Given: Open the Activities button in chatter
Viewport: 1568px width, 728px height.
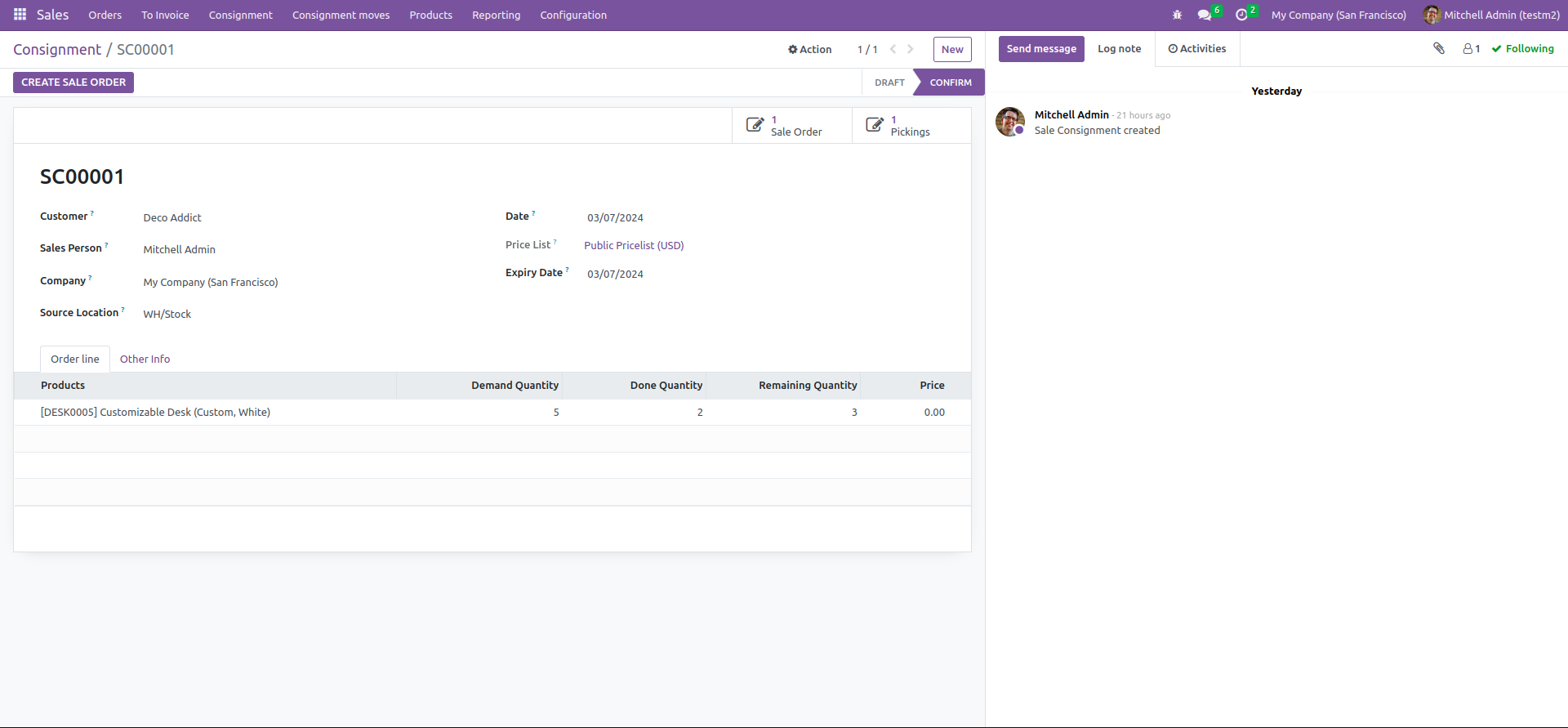Looking at the screenshot, I should point(1197,49).
